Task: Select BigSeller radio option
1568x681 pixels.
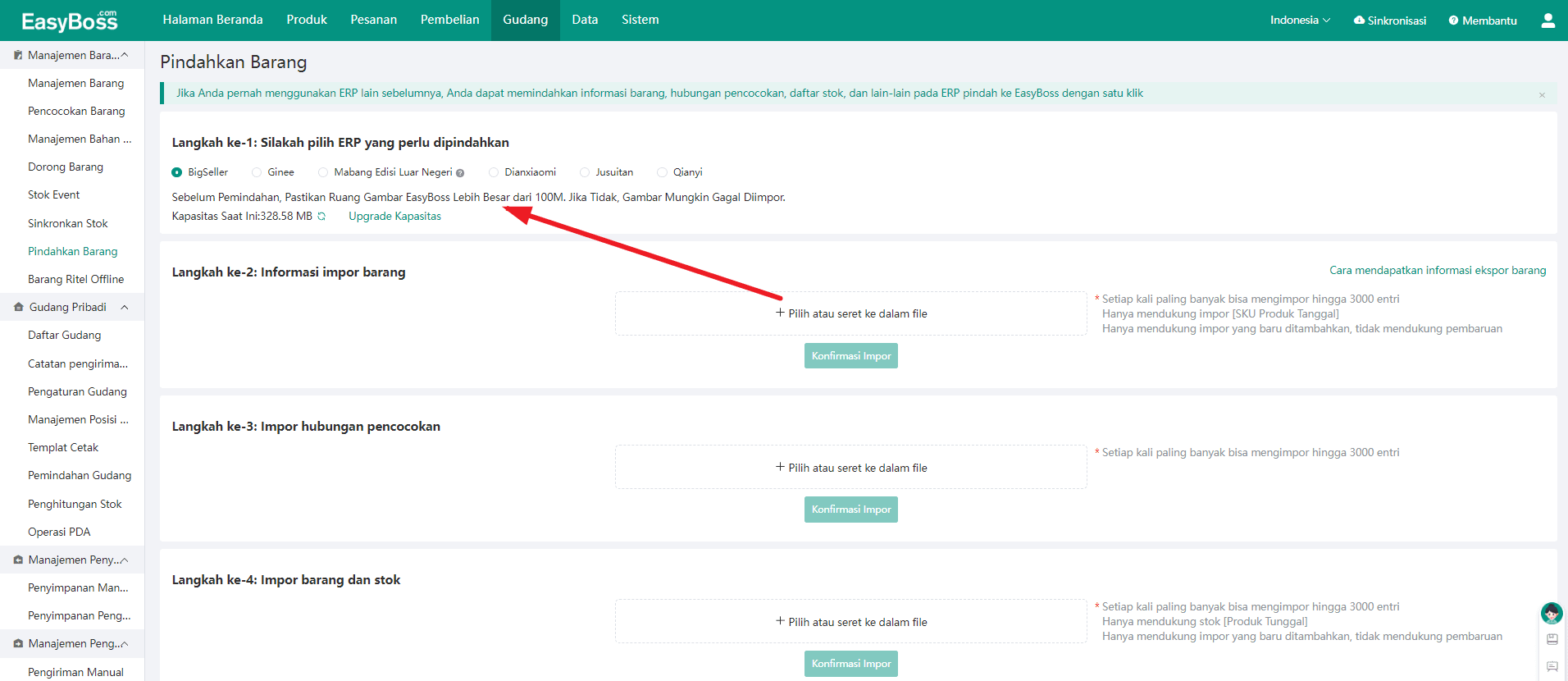Action: (176, 172)
